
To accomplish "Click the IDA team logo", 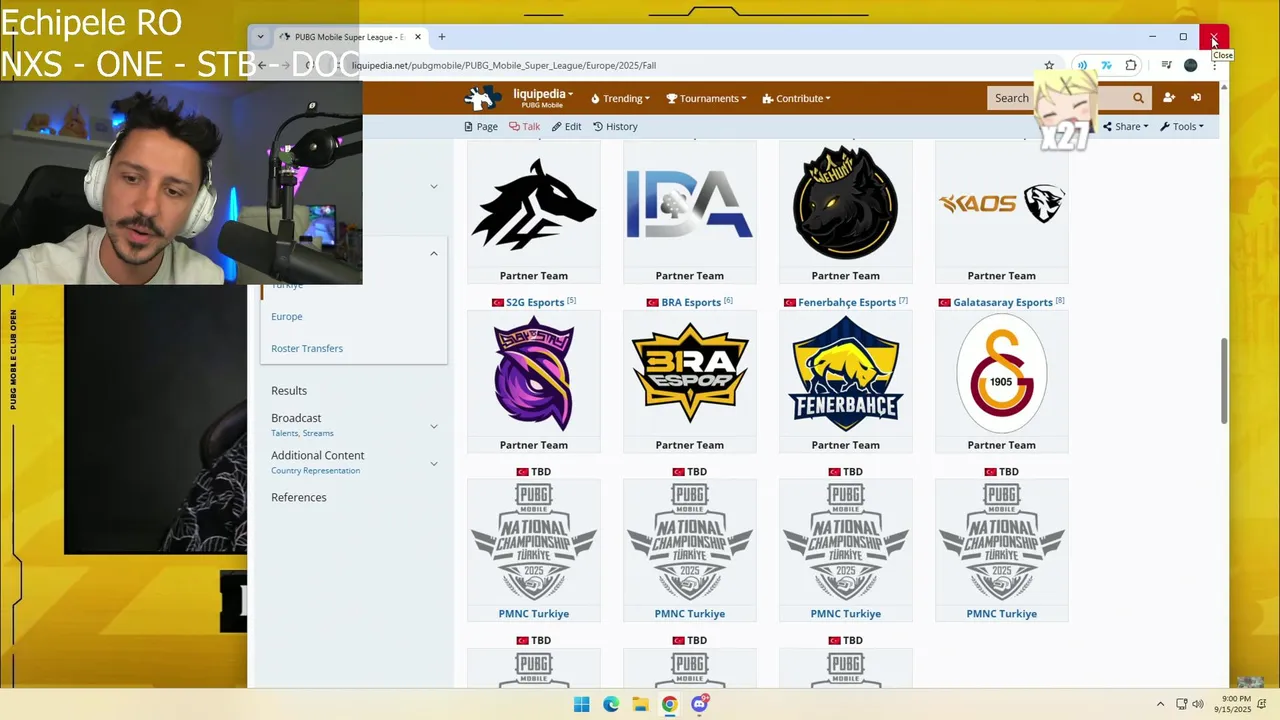I will (x=690, y=204).
